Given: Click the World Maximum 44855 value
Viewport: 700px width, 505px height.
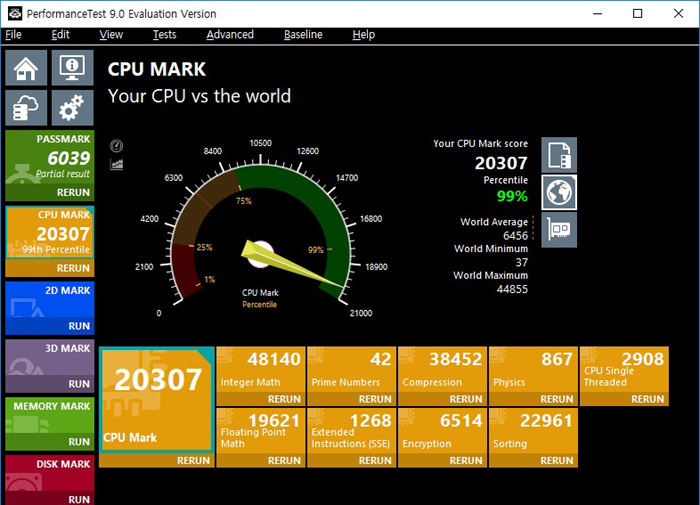Looking at the screenshot, I should (x=512, y=289).
